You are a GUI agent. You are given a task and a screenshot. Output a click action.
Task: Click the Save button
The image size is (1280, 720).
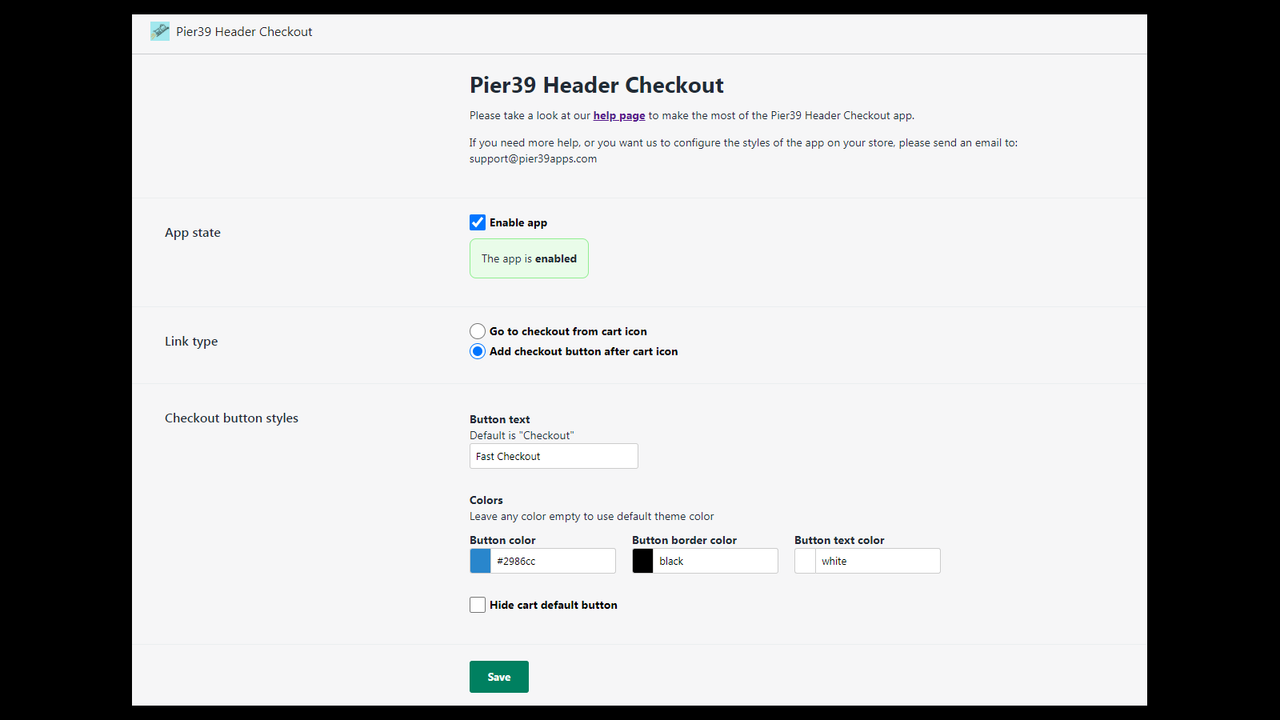[498, 676]
